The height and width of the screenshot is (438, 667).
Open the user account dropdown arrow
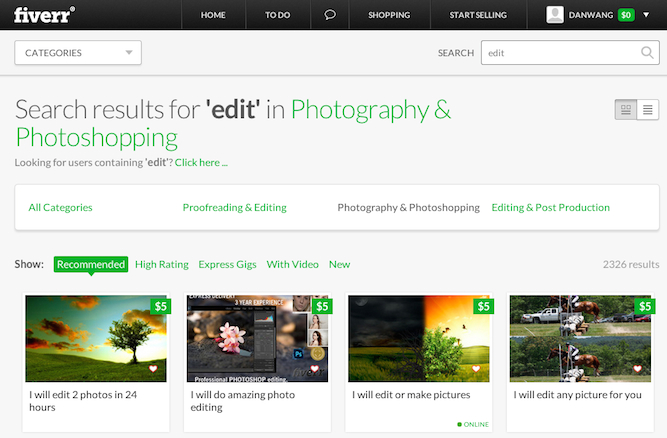646,15
